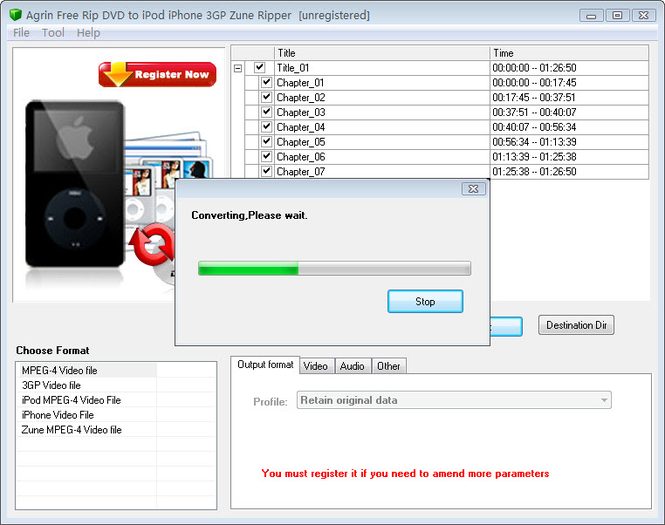
Task: Toggle the Chapter_06 checkbox
Action: click(266, 156)
